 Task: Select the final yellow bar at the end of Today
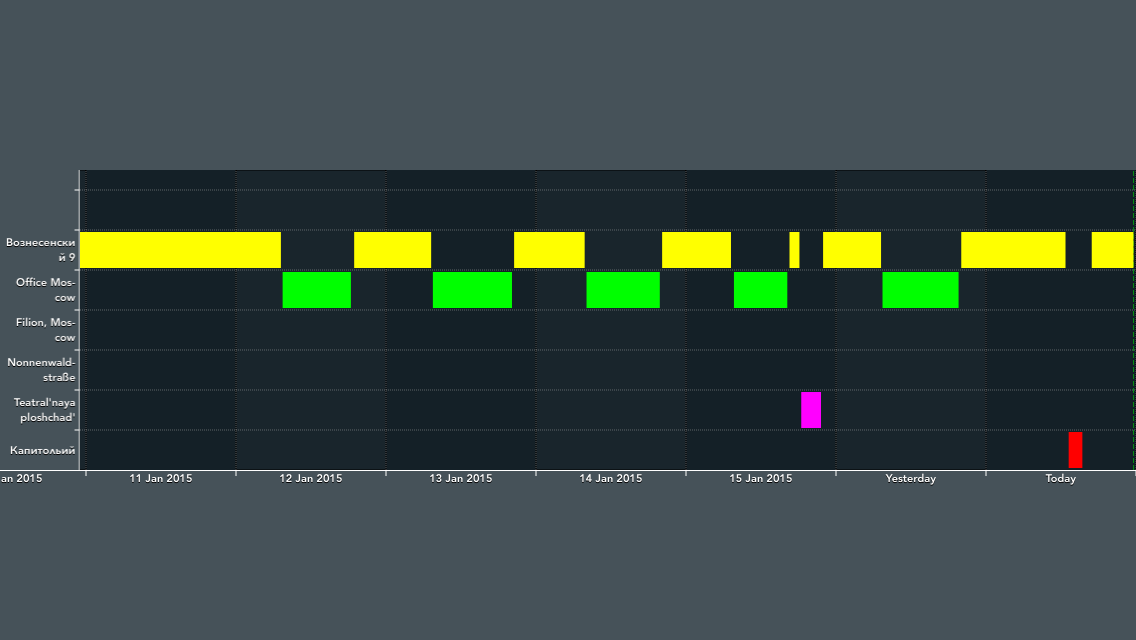(x=1112, y=250)
